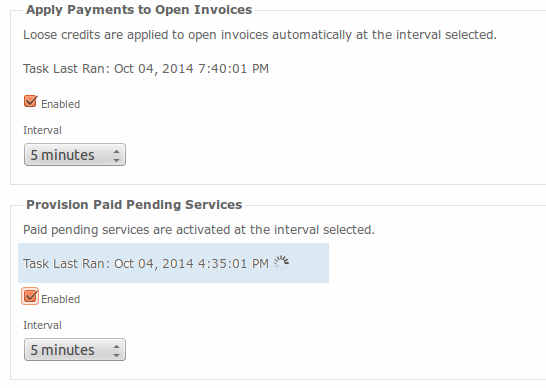Image resolution: width=546 pixels, height=388 pixels.
Task: Click the up-down arrows on Provision interval selector
Action: 117,350
